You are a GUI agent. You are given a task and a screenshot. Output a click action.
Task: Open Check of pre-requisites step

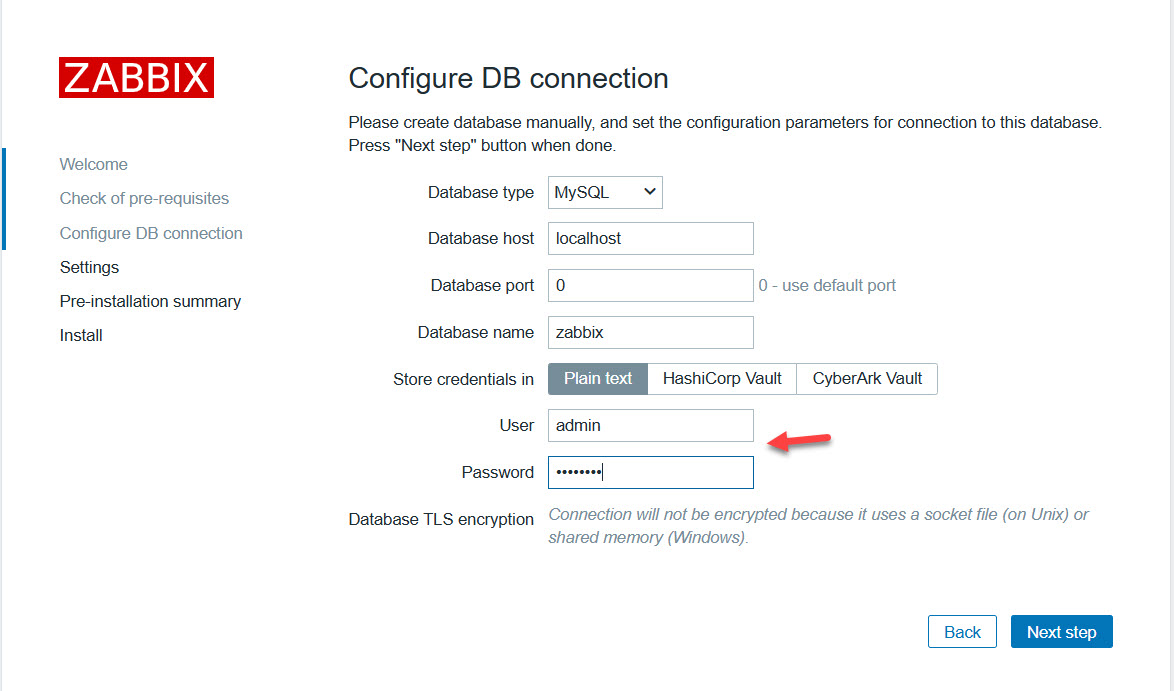click(144, 198)
